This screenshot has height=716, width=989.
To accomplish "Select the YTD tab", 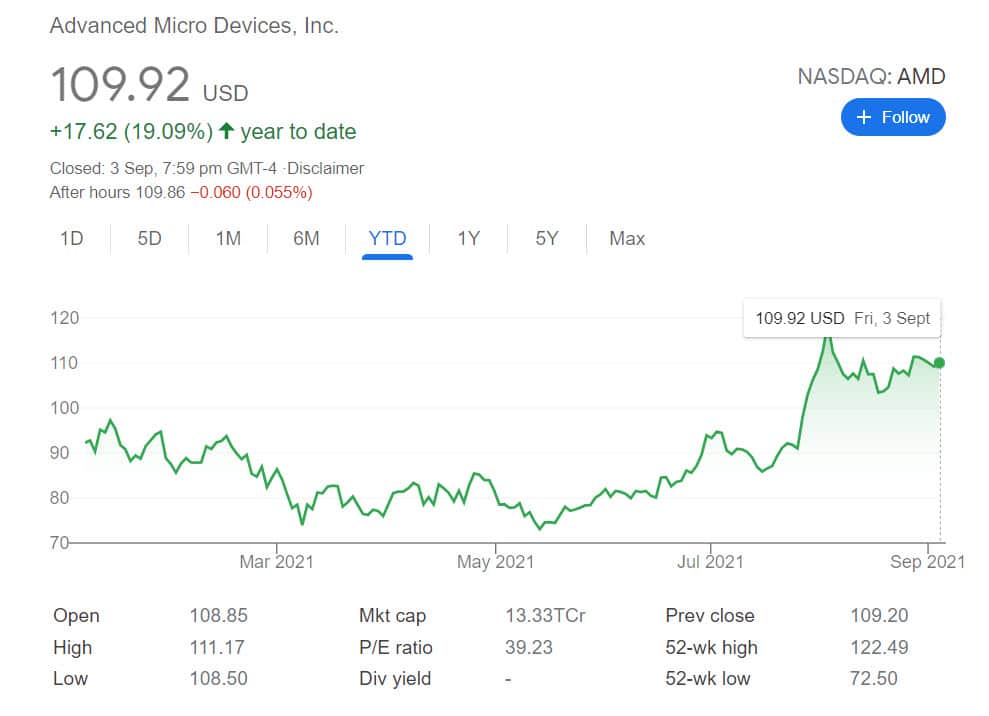I will pos(387,238).
